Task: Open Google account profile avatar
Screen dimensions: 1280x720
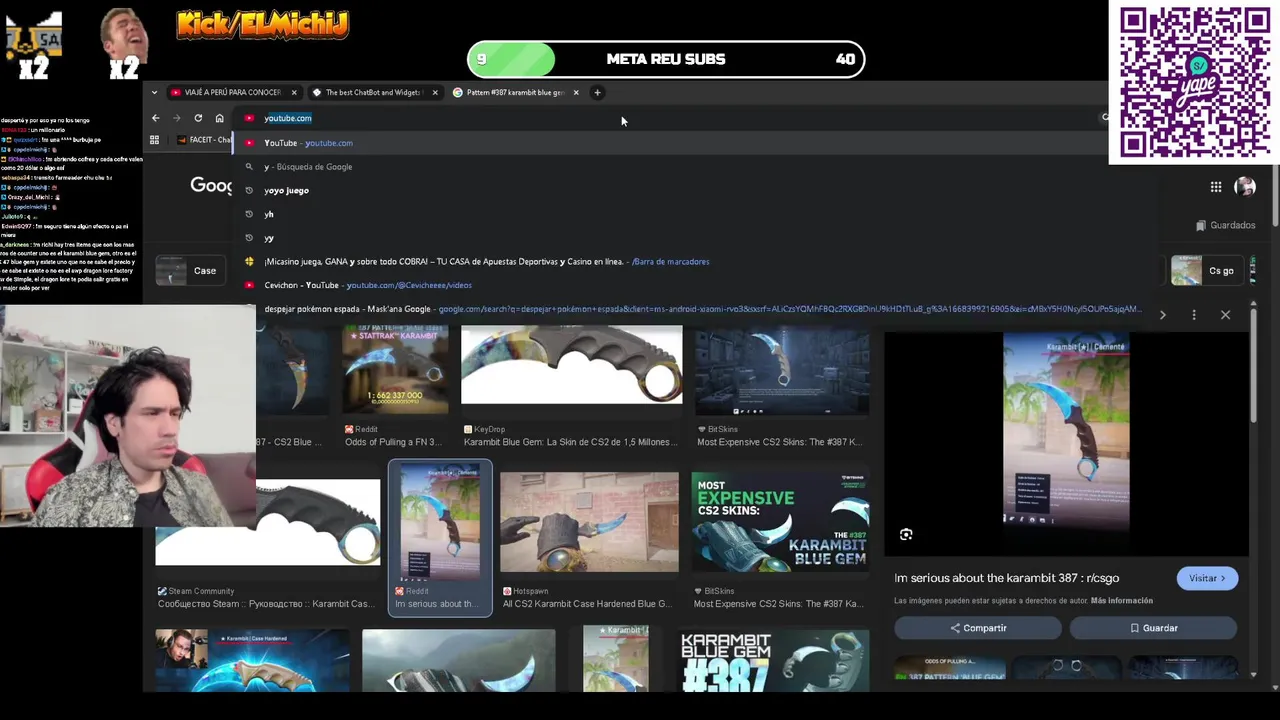Action: (x=1245, y=187)
